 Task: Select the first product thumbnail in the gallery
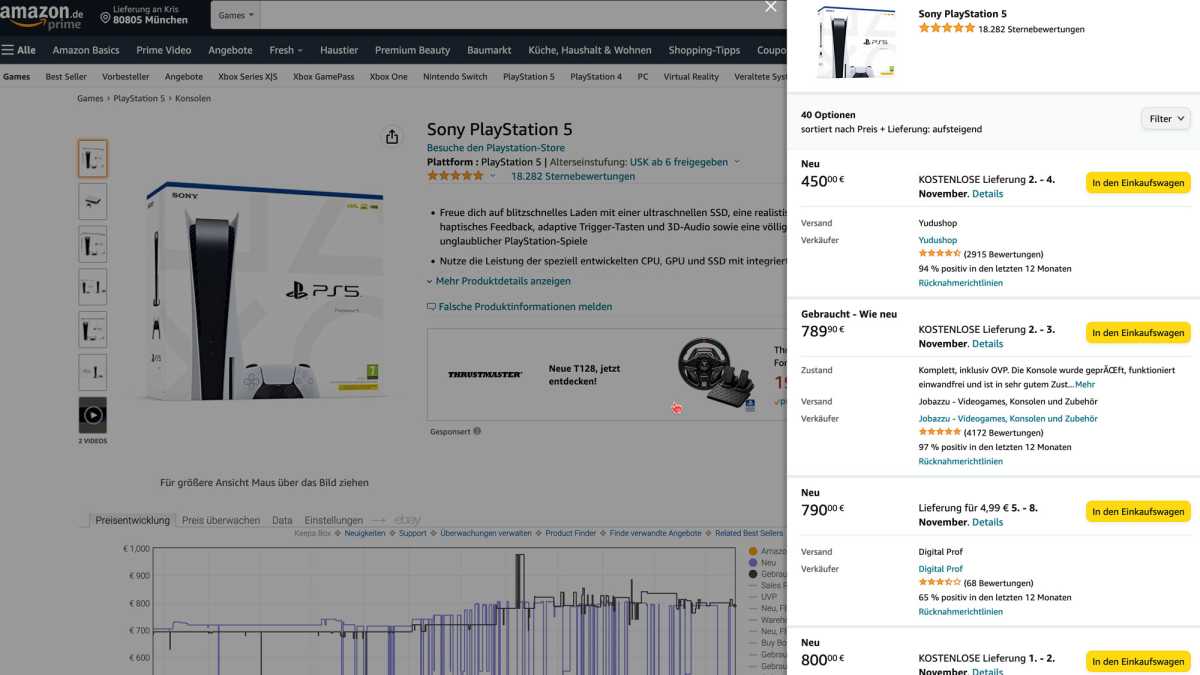point(93,158)
